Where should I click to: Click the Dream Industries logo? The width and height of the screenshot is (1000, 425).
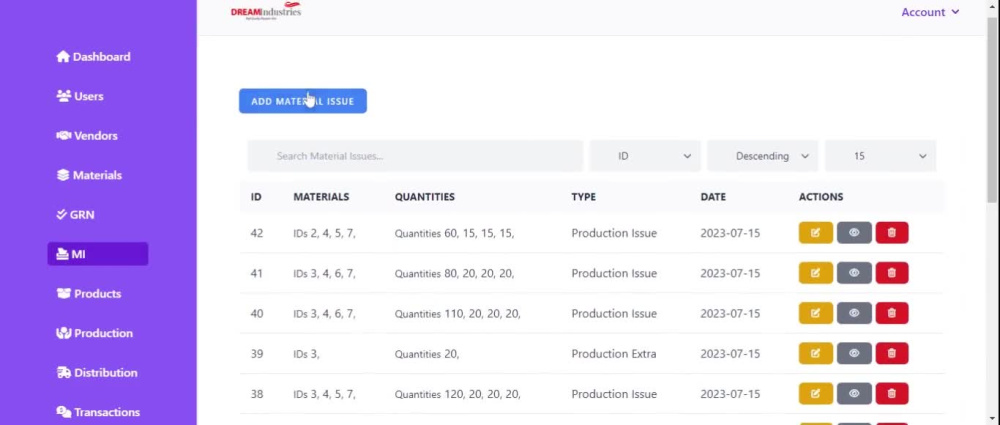pyautogui.click(x=265, y=11)
